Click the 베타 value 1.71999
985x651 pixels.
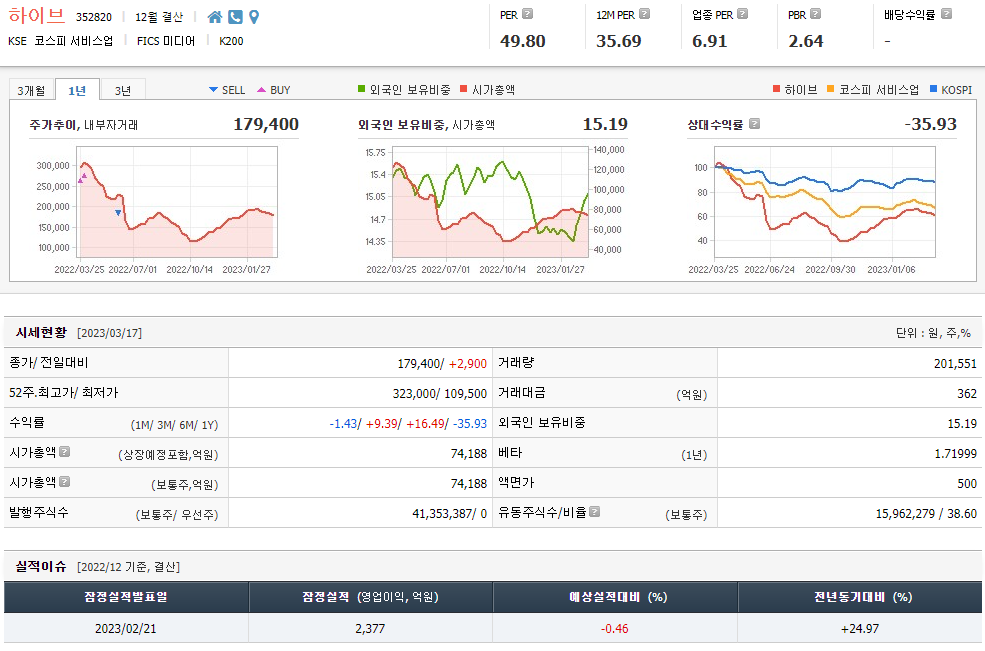click(x=955, y=454)
